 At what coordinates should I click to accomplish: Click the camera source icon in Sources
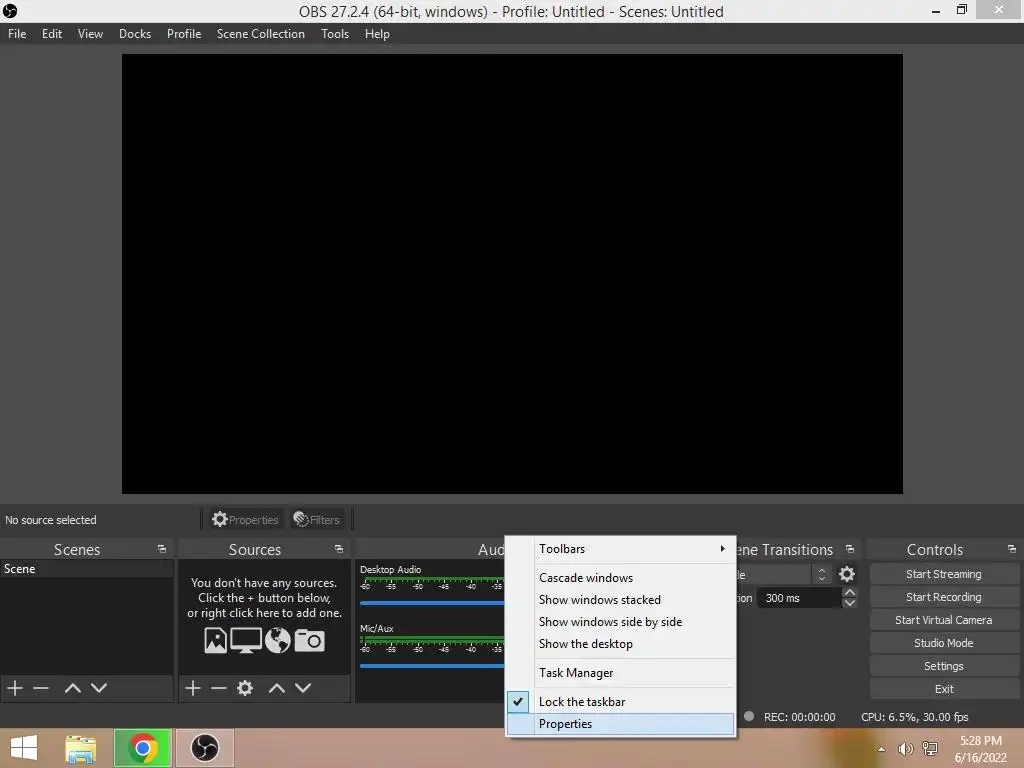pyautogui.click(x=310, y=641)
